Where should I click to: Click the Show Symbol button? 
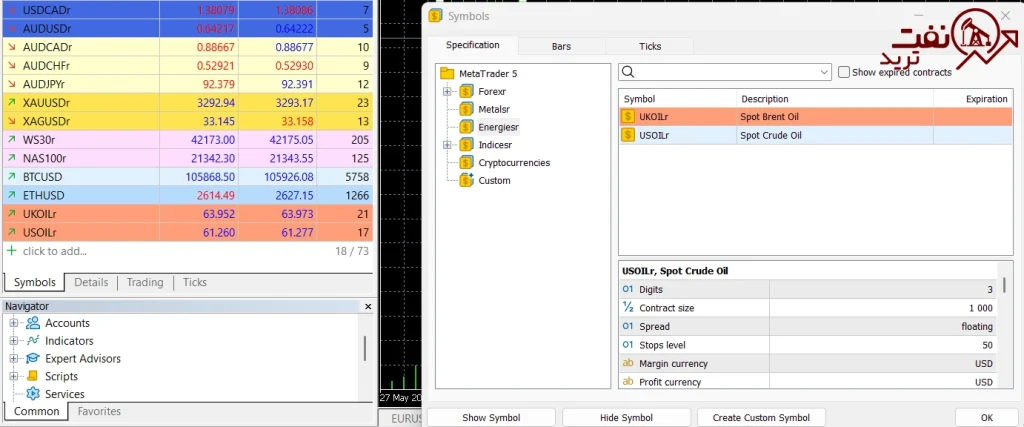pyautogui.click(x=491, y=418)
